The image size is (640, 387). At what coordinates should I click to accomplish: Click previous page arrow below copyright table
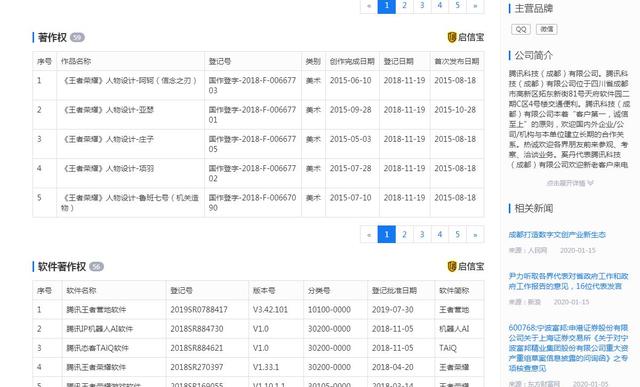point(369,234)
